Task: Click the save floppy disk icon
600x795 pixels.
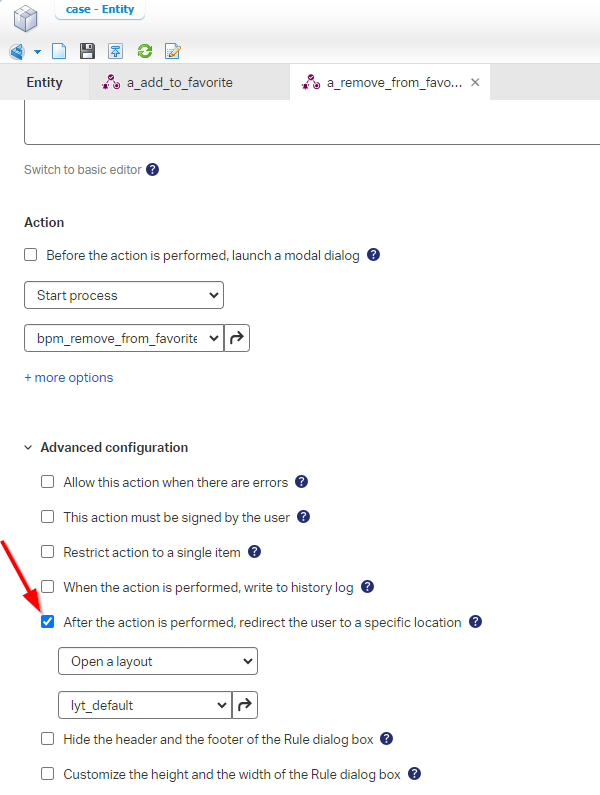Action: point(87,52)
